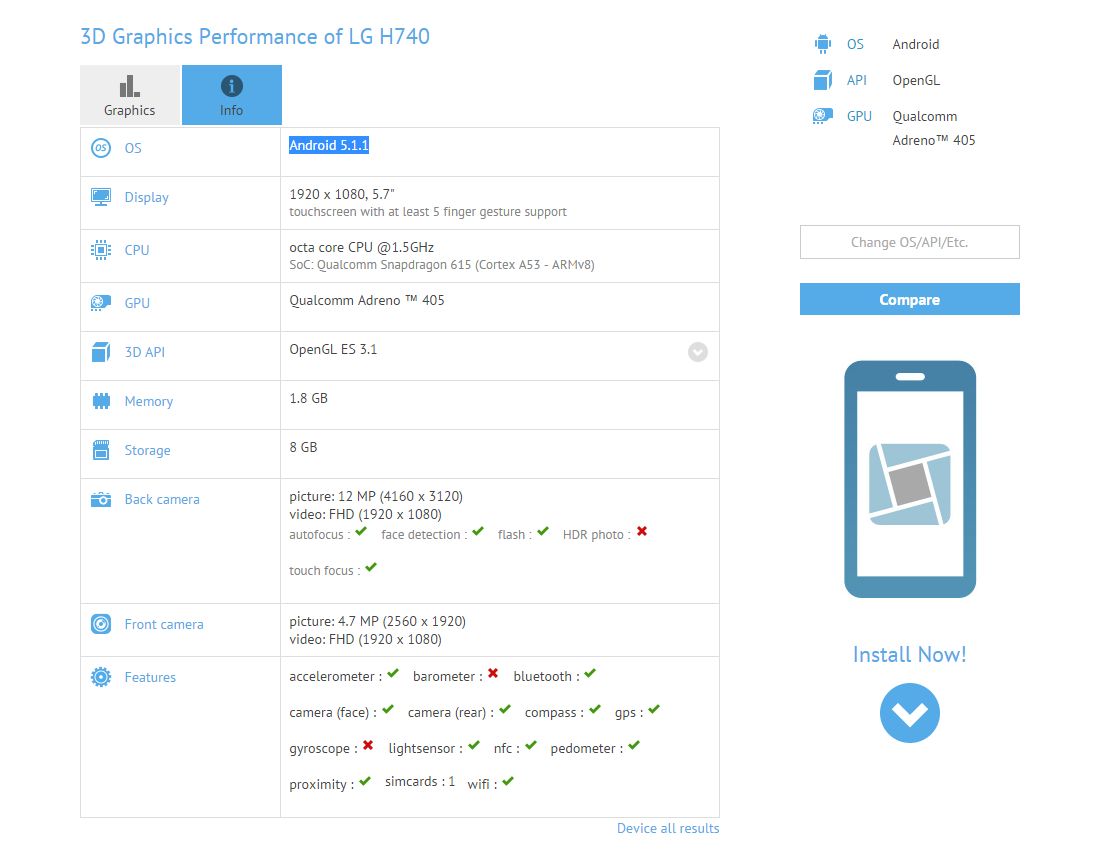
Task: Click the bar chart icon on the Graphics tab
Action: (129, 86)
